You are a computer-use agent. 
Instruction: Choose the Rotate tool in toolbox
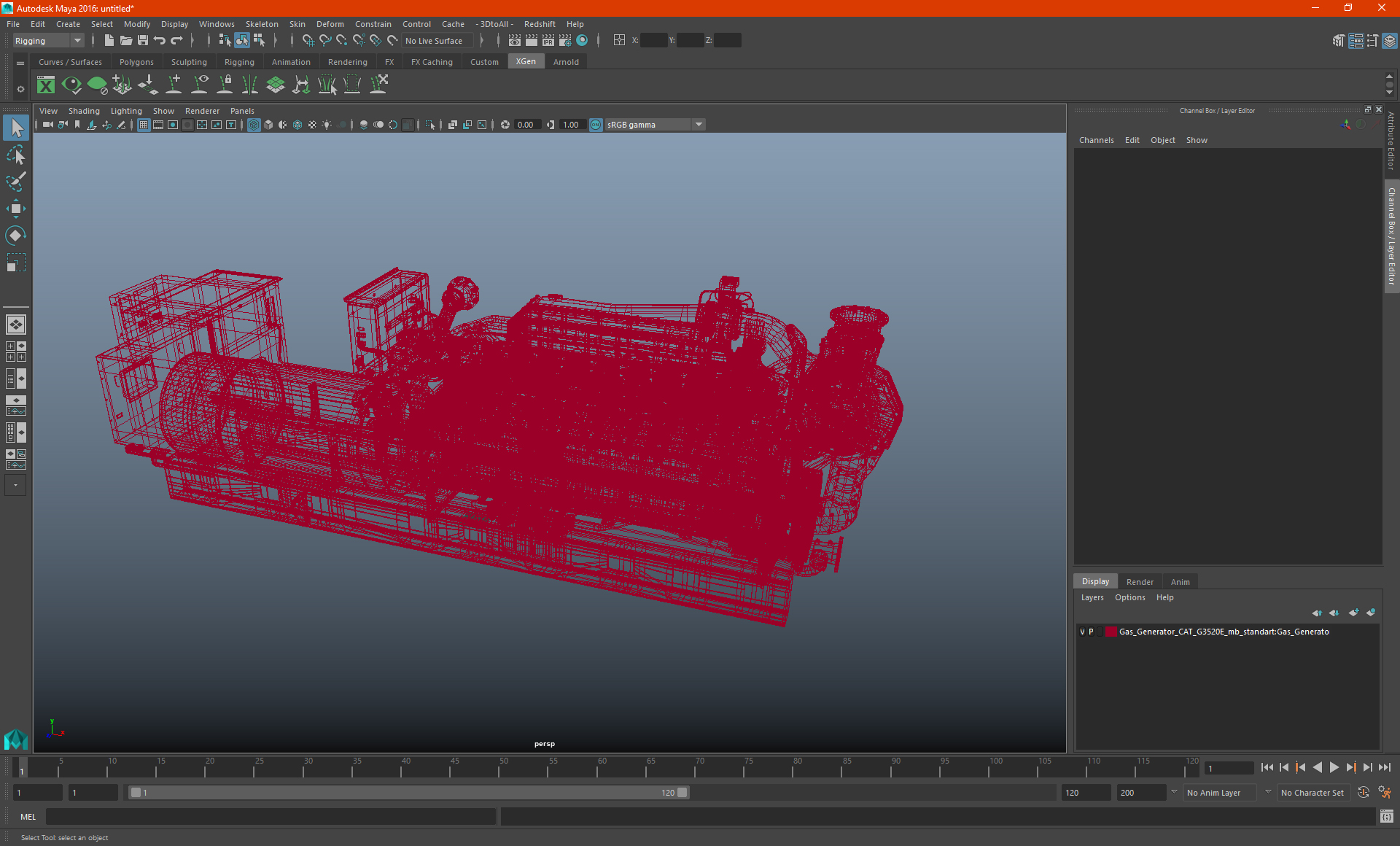(x=16, y=235)
